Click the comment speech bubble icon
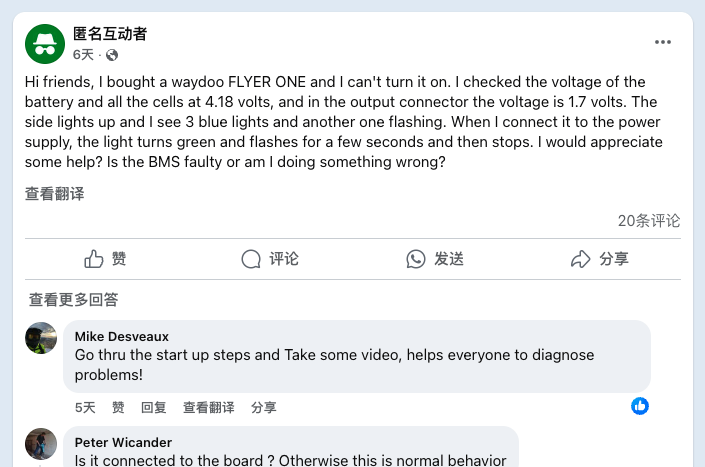Image resolution: width=705 pixels, height=467 pixels. coord(251,259)
